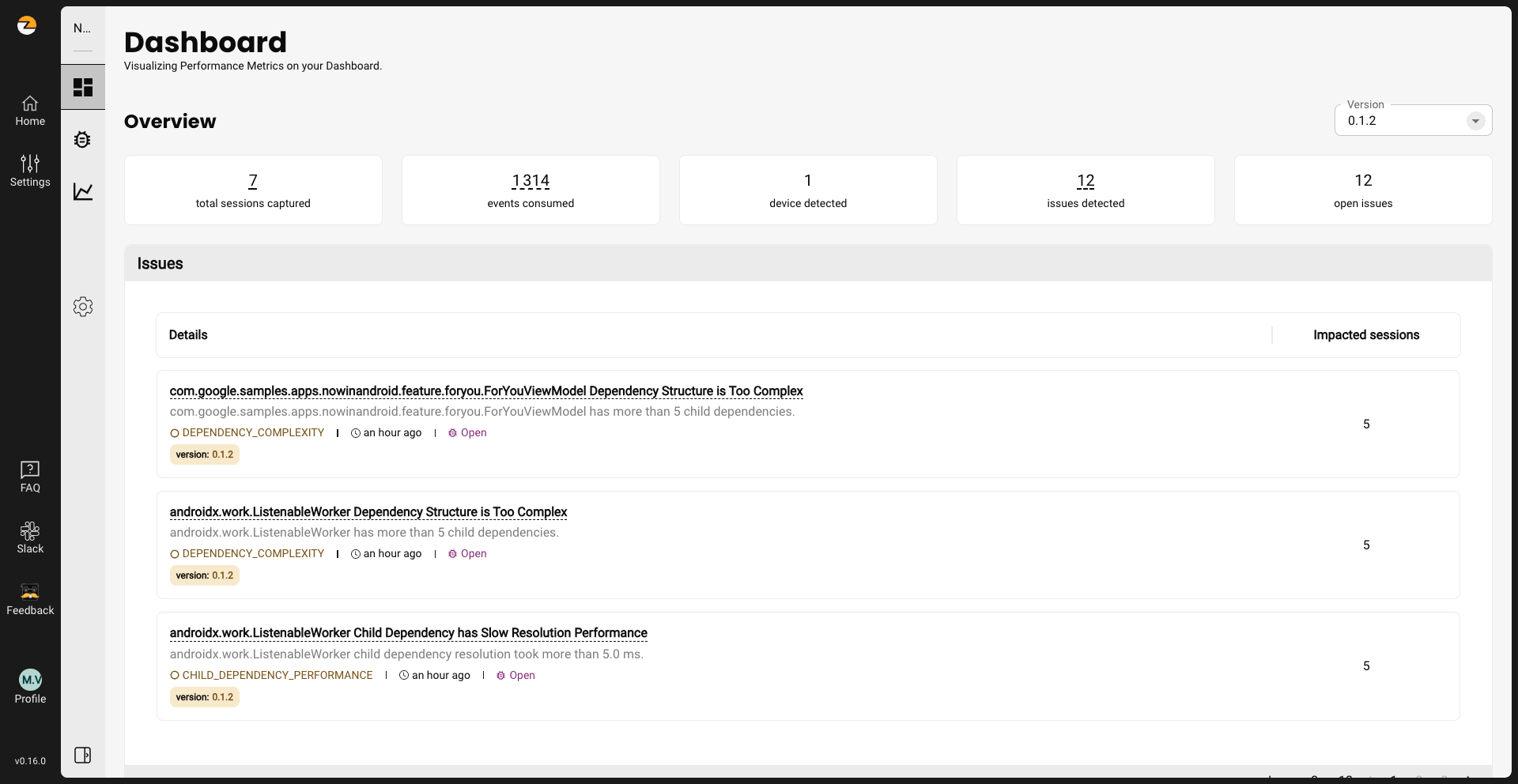
Task: Open the bug issues icon panel
Action: (x=83, y=140)
